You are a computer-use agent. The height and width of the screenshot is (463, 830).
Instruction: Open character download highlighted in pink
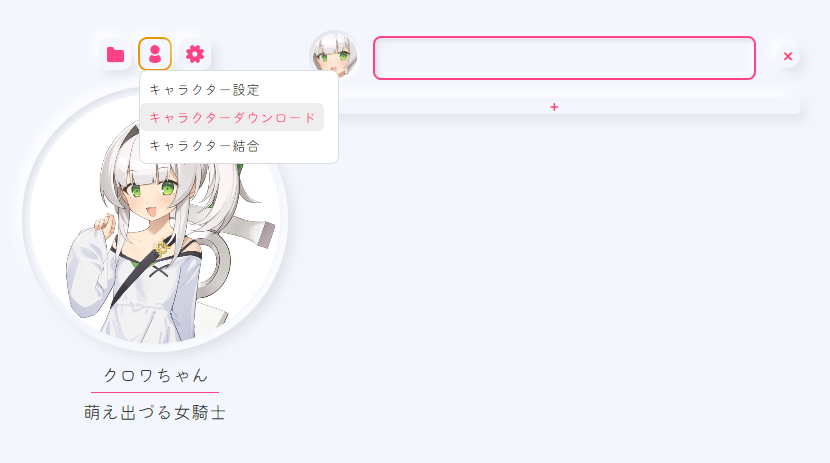(x=232, y=117)
